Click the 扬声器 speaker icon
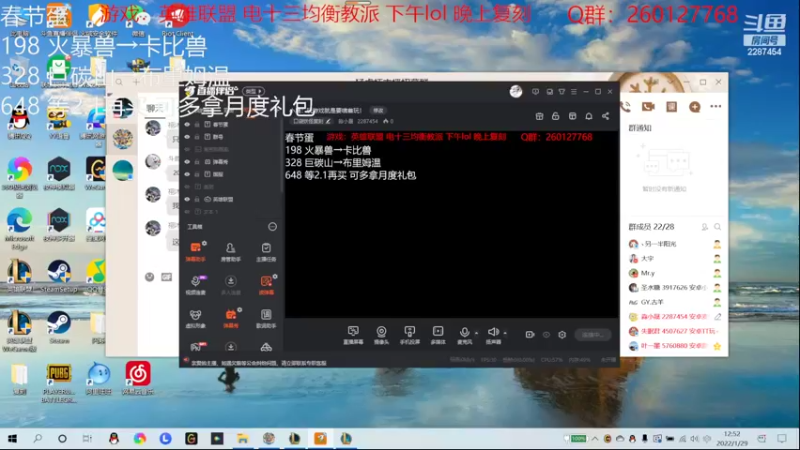Screen dimensions: 800x450 coord(493,333)
